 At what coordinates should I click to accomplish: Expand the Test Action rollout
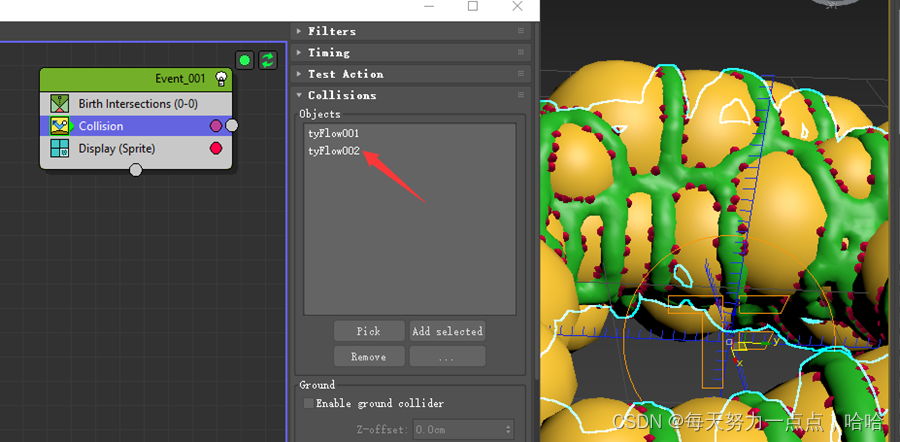[x=410, y=73]
